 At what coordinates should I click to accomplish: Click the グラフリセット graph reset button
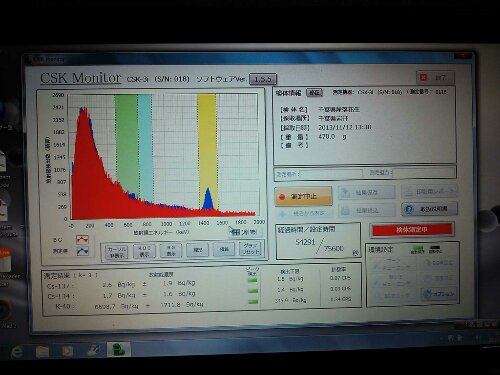tap(250, 249)
